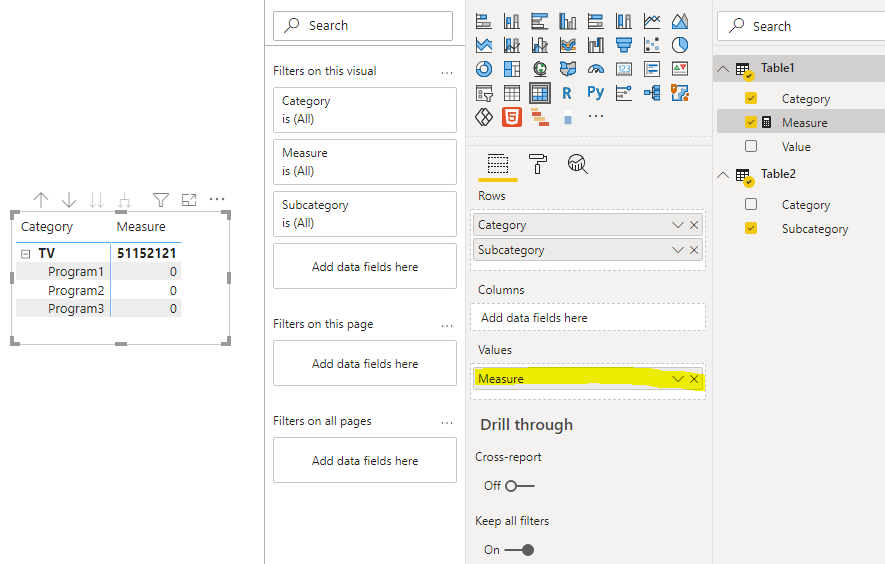Choose the Donut chart visual

pyautogui.click(x=484, y=69)
